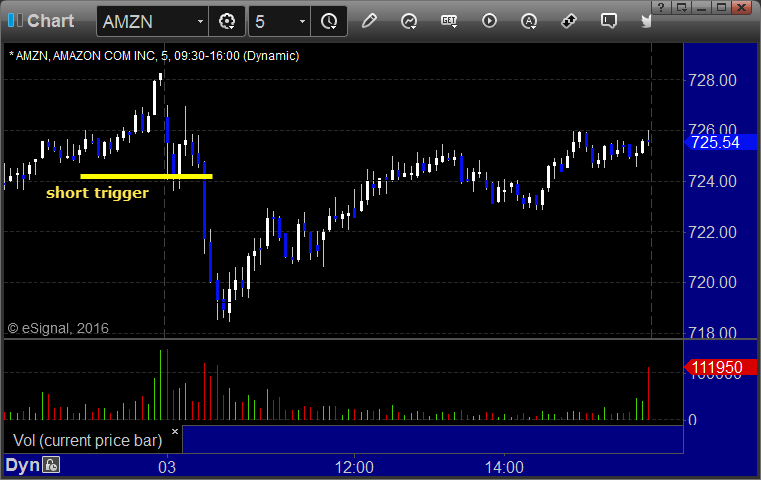
Task: Click the short trigger text annotation
Action: click(x=97, y=193)
